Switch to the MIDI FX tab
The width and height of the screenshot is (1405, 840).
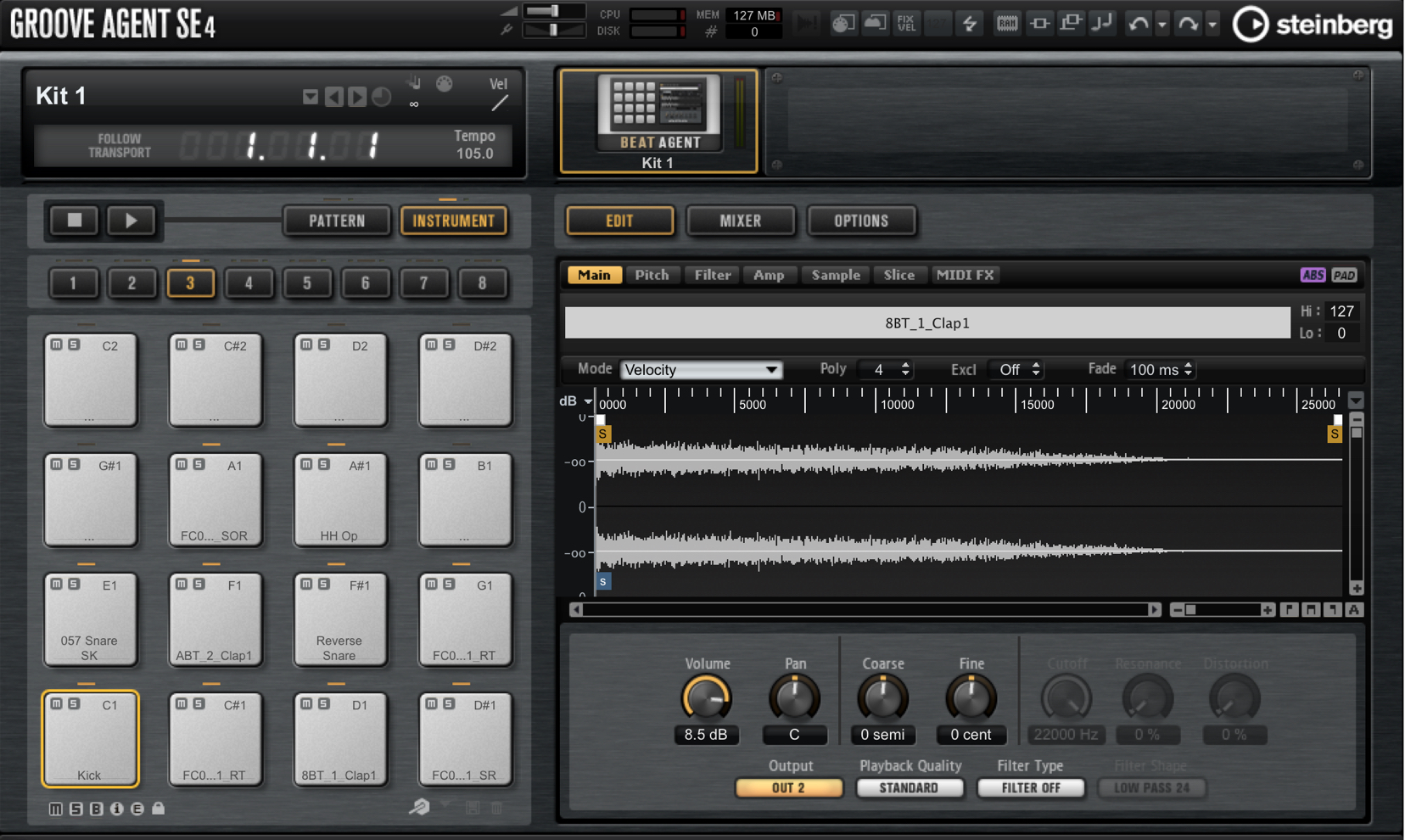pos(965,275)
